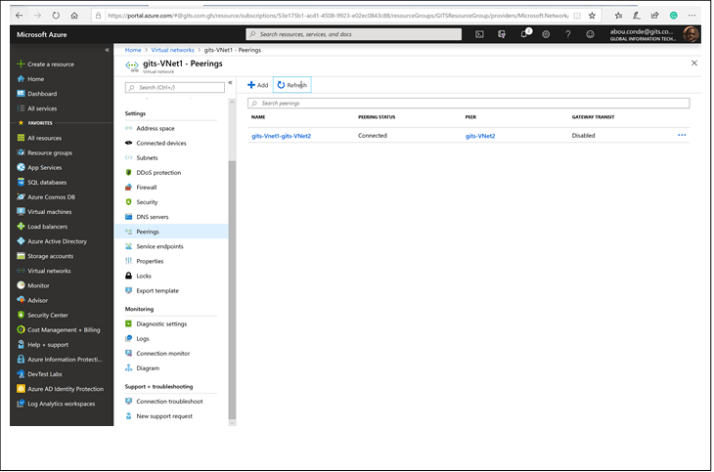Collapse the resource menu pane
The width and height of the screenshot is (714, 472).
click(230, 84)
